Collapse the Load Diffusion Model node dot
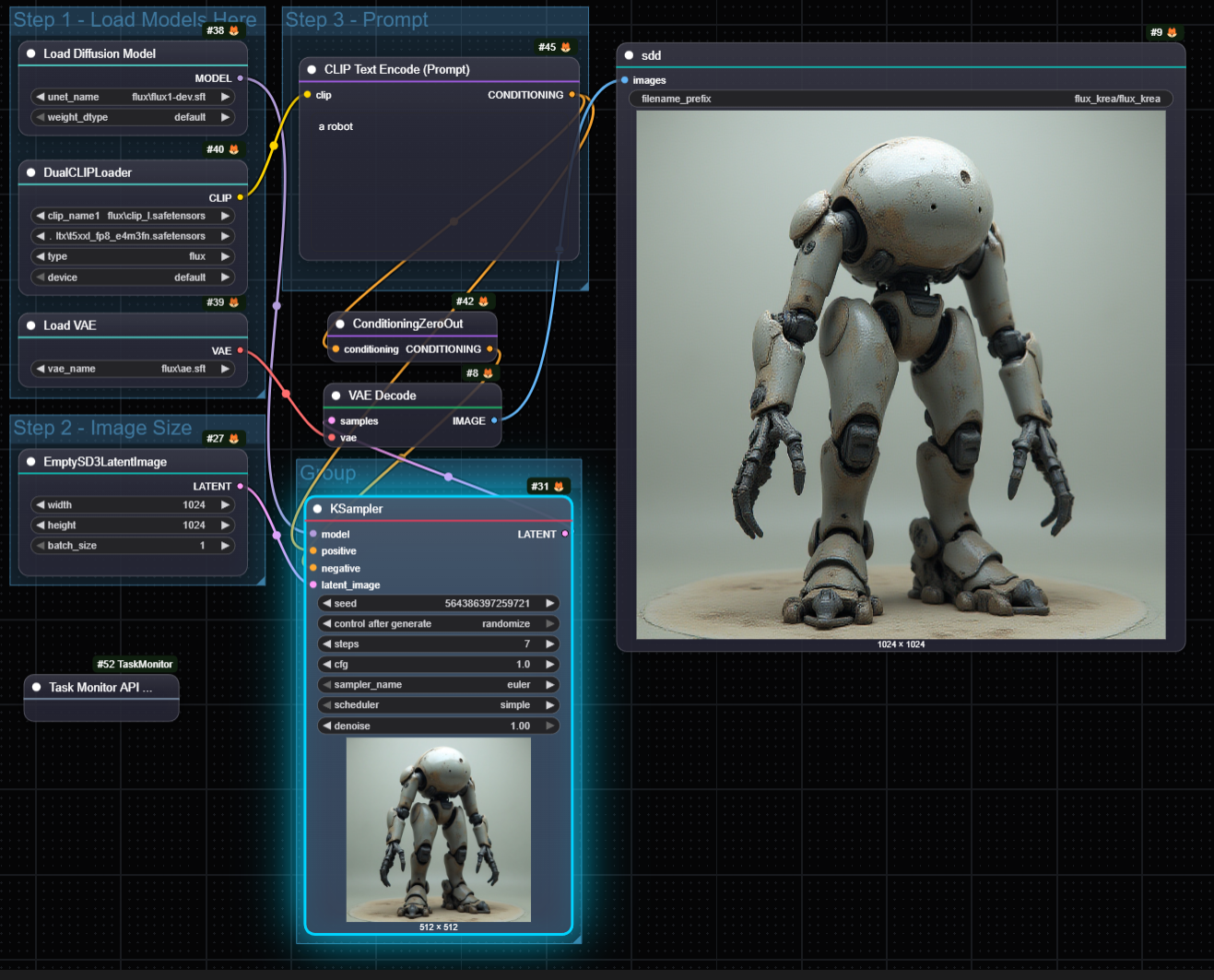Screen dimensions: 1214x980 tap(31, 53)
